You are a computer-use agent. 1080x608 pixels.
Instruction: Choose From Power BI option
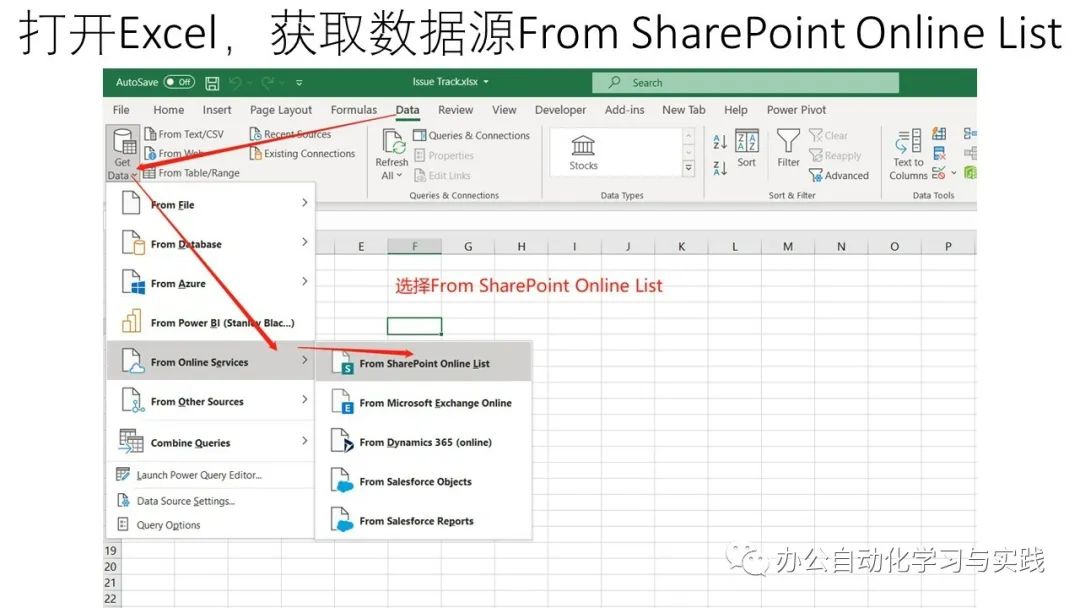pos(211,322)
